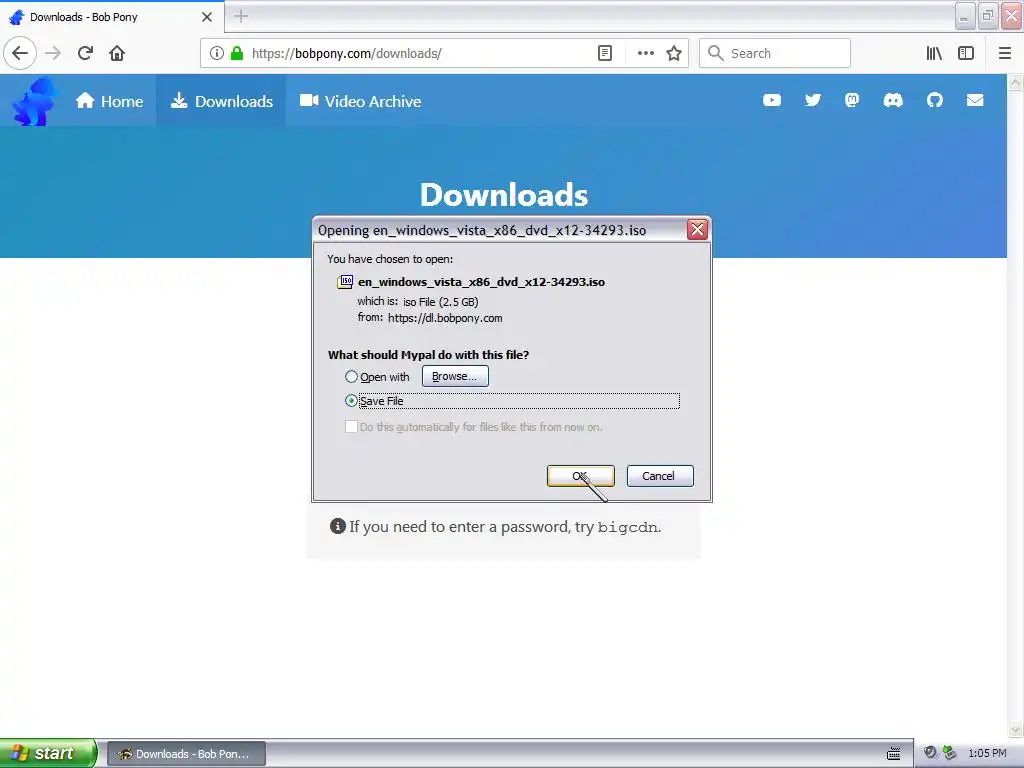
Task: Select the Open with radio button
Action: pyautogui.click(x=351, y=377)
